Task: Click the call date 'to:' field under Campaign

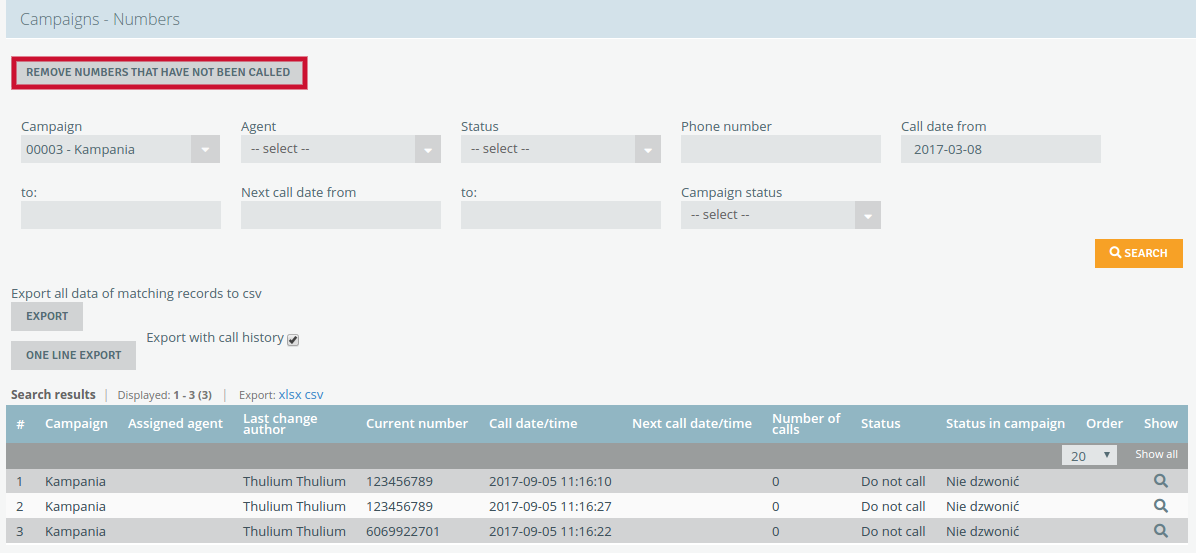Action: pyautogui.click(x=121, y=215)
